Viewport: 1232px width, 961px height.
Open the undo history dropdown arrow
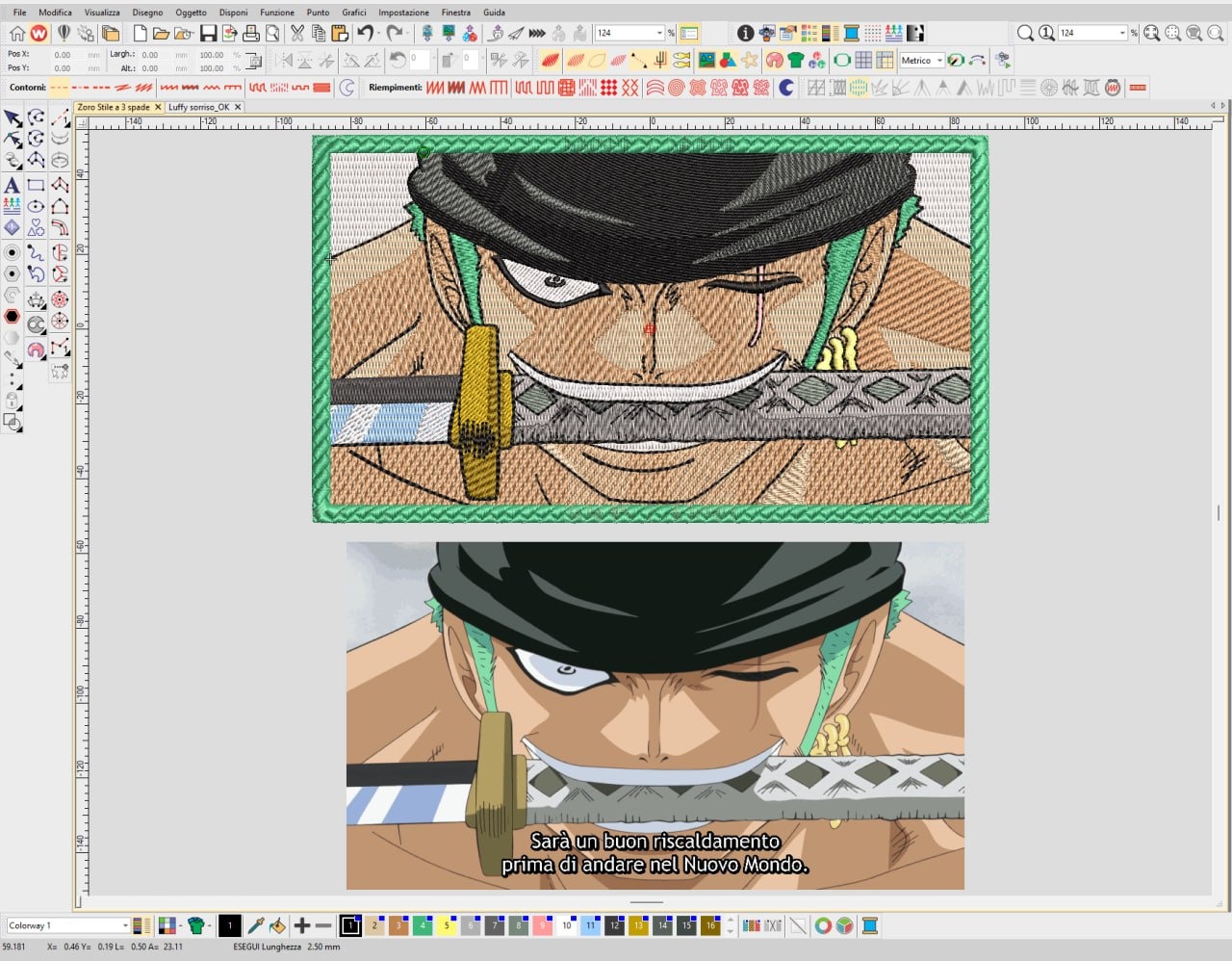tap(378, 34)
